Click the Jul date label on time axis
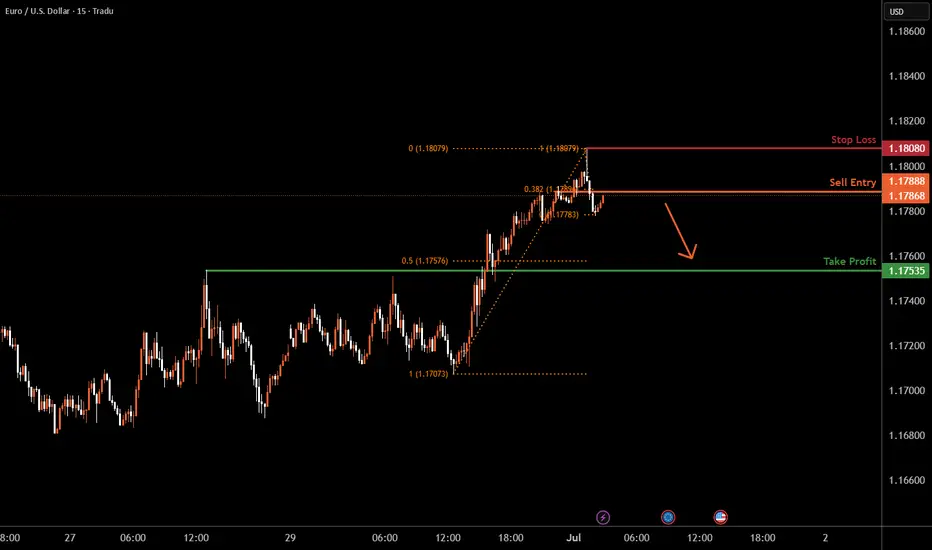Screen dimensions: 932x550 [574, 538]
